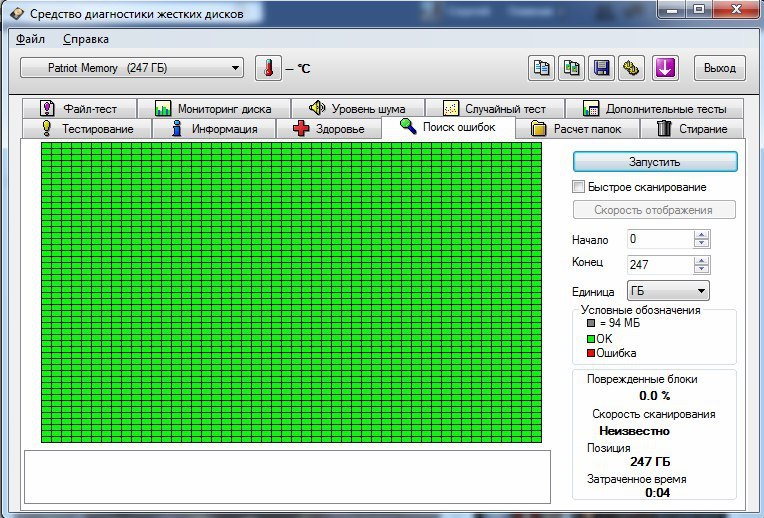The image size is (764, 518).
Task: Open the Файл menu
Action: pyautogui.click(x=30, y=39)
